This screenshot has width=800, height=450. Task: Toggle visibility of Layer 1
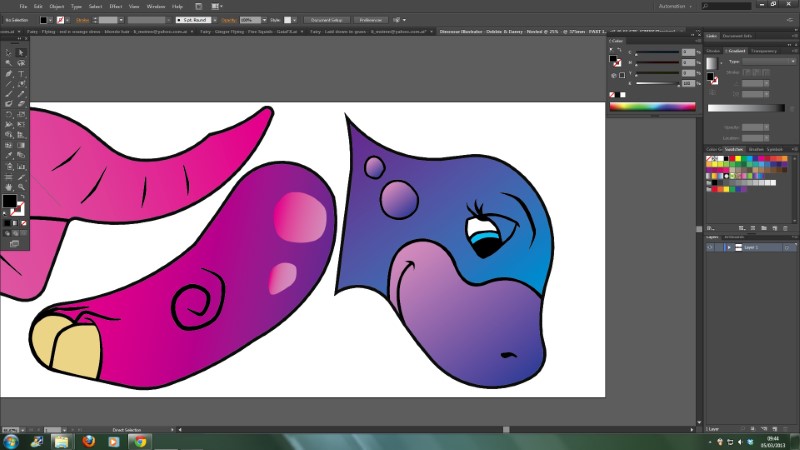coord(709,247)
